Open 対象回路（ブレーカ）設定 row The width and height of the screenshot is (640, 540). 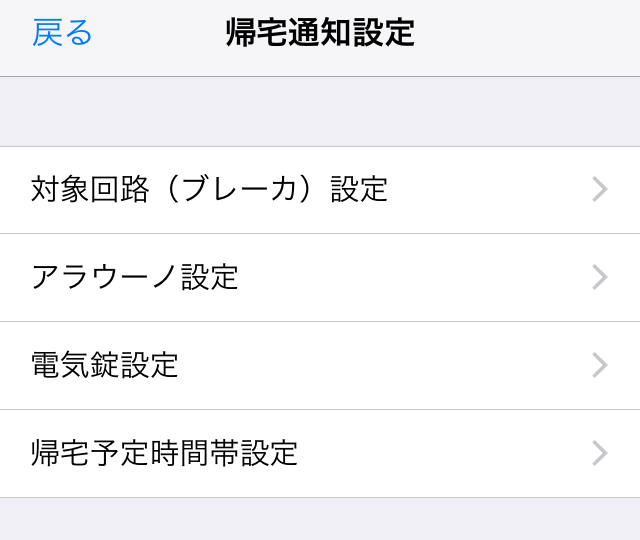click(x=320, y=190)
